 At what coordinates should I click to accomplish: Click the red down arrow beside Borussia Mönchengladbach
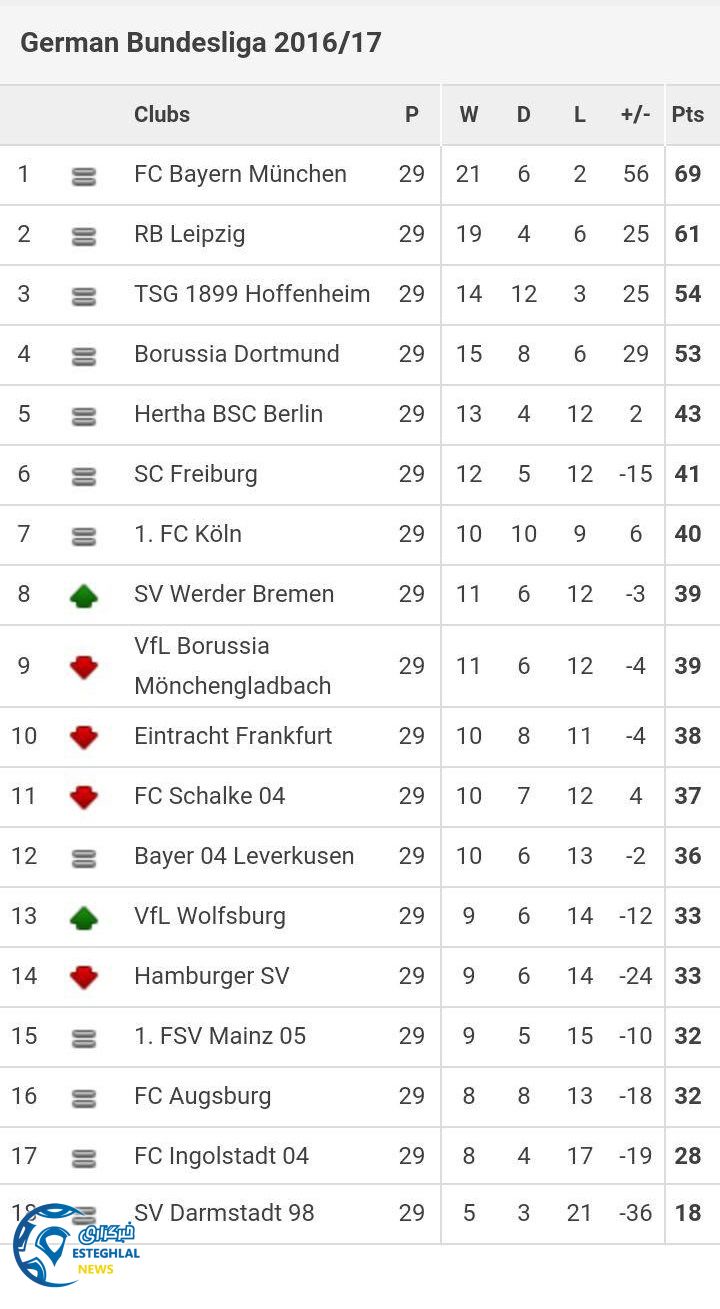pyautogui.click(x=84, y=667)
